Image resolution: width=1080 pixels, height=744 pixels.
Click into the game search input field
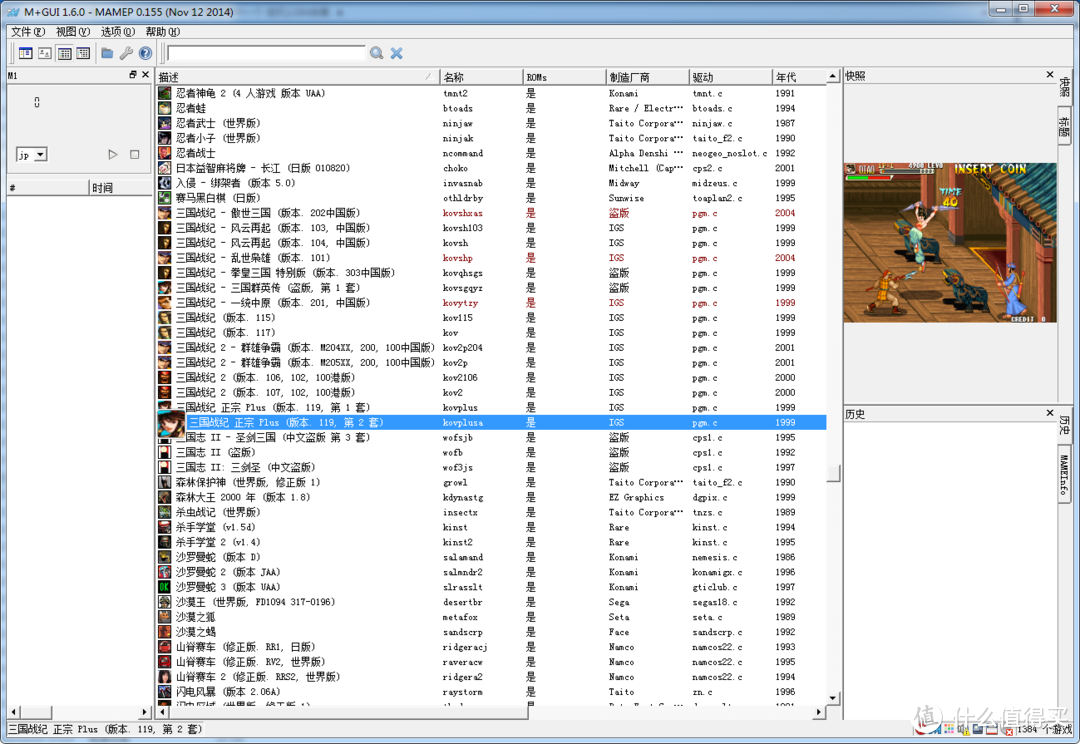(x=266, y=53)
